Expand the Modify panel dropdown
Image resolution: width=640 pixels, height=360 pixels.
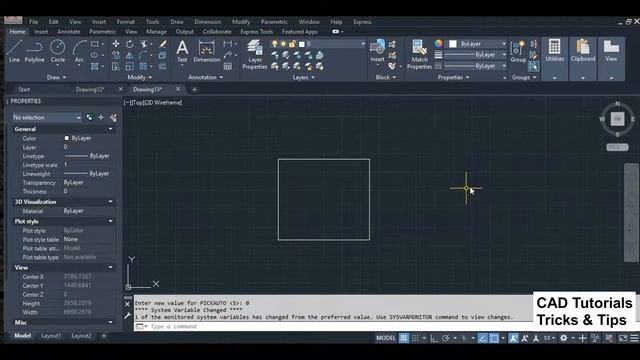(x=140, y=77)
